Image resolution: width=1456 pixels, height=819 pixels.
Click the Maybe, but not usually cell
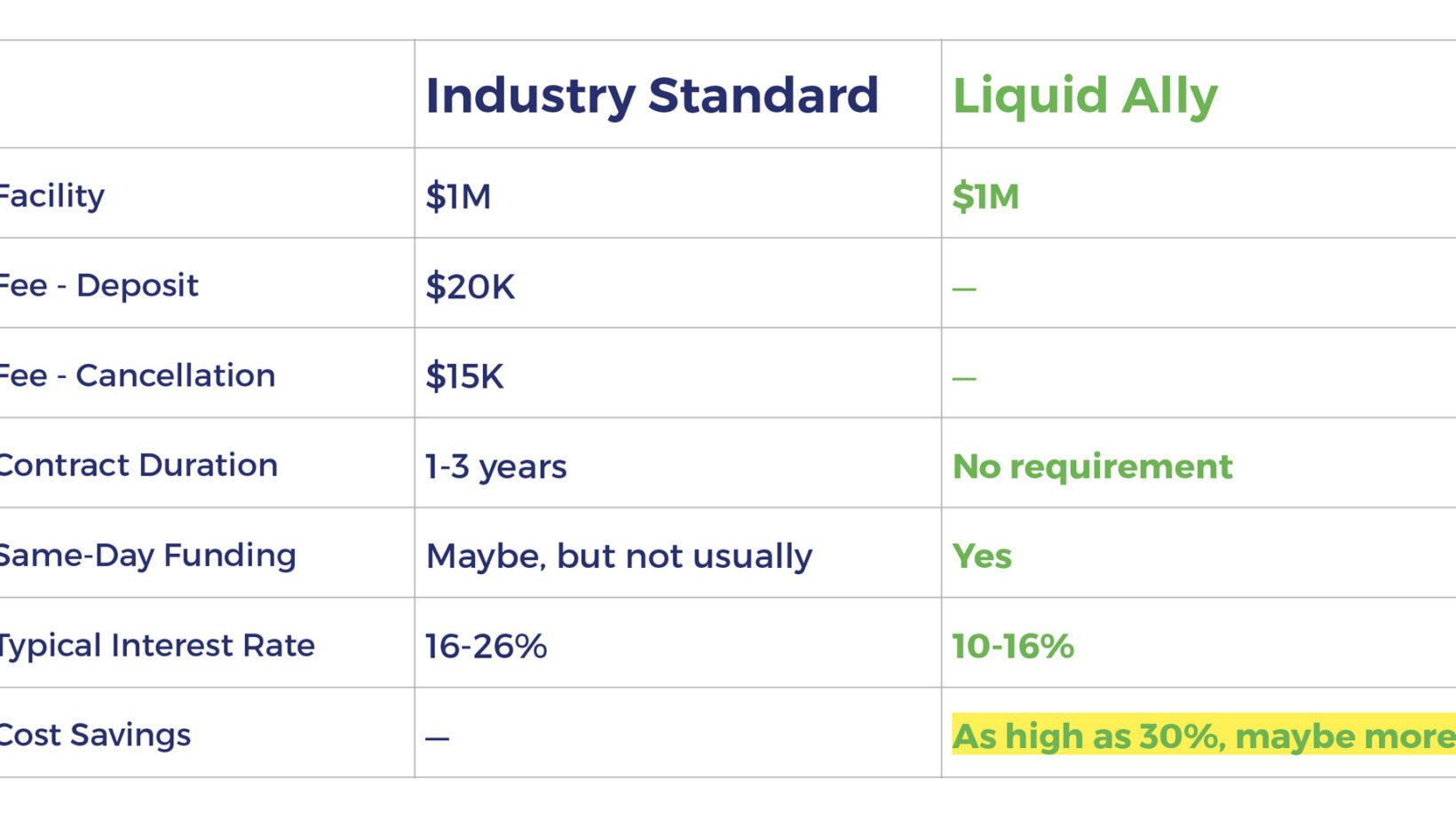(619, 556)
